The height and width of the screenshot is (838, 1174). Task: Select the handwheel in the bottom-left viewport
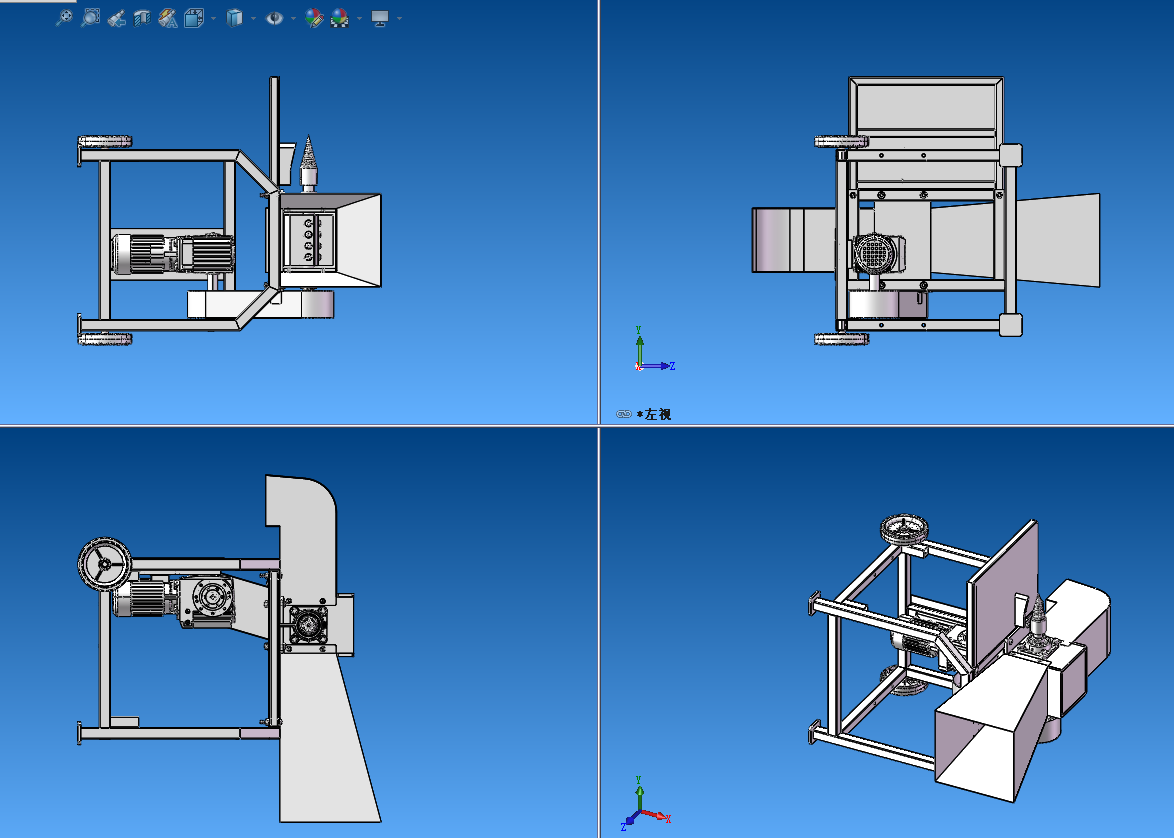pyautogui.click(x=104, y=565)
